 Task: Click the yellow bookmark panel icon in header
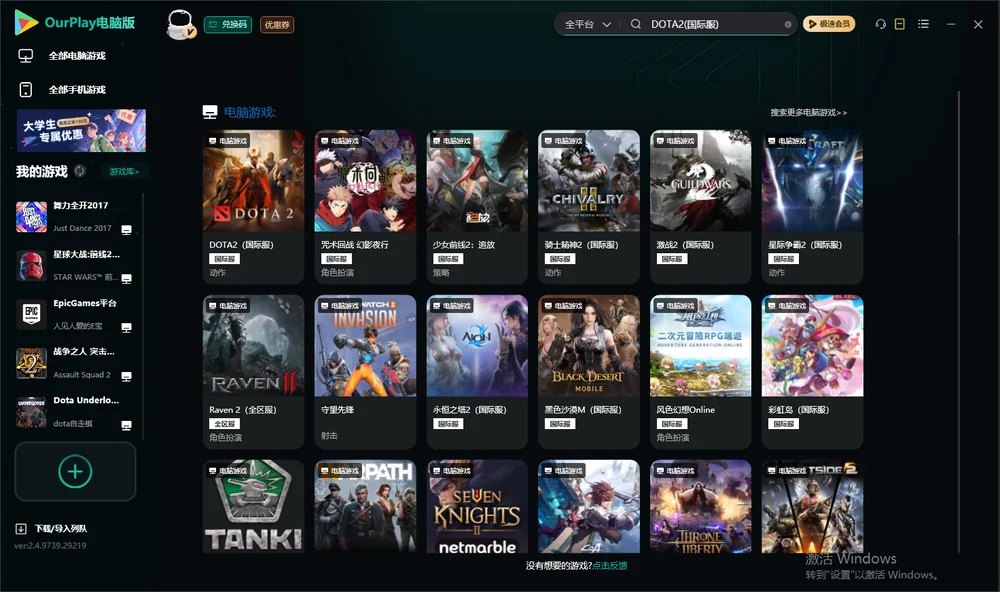(900, 24)
